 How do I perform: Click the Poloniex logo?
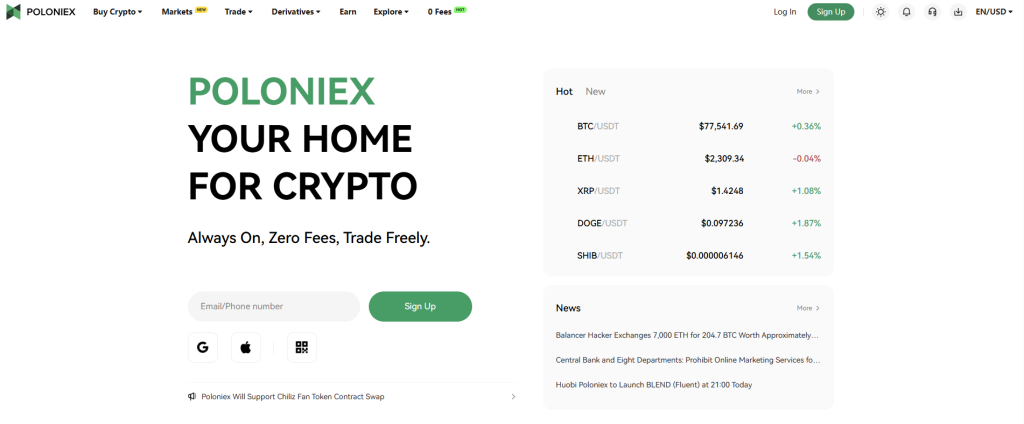click(42, 12)
